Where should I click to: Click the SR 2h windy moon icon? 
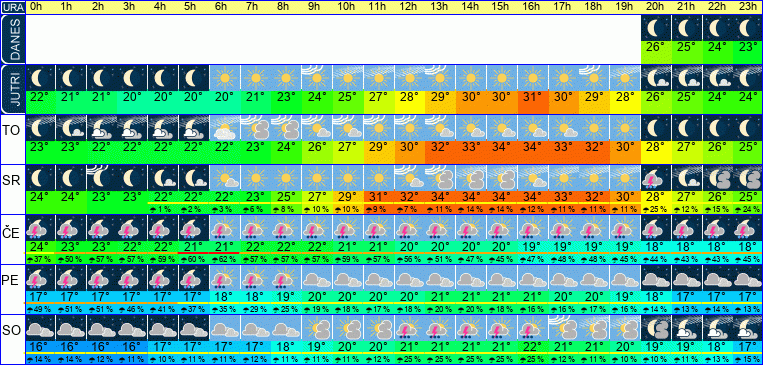click(x=102, y=178)
